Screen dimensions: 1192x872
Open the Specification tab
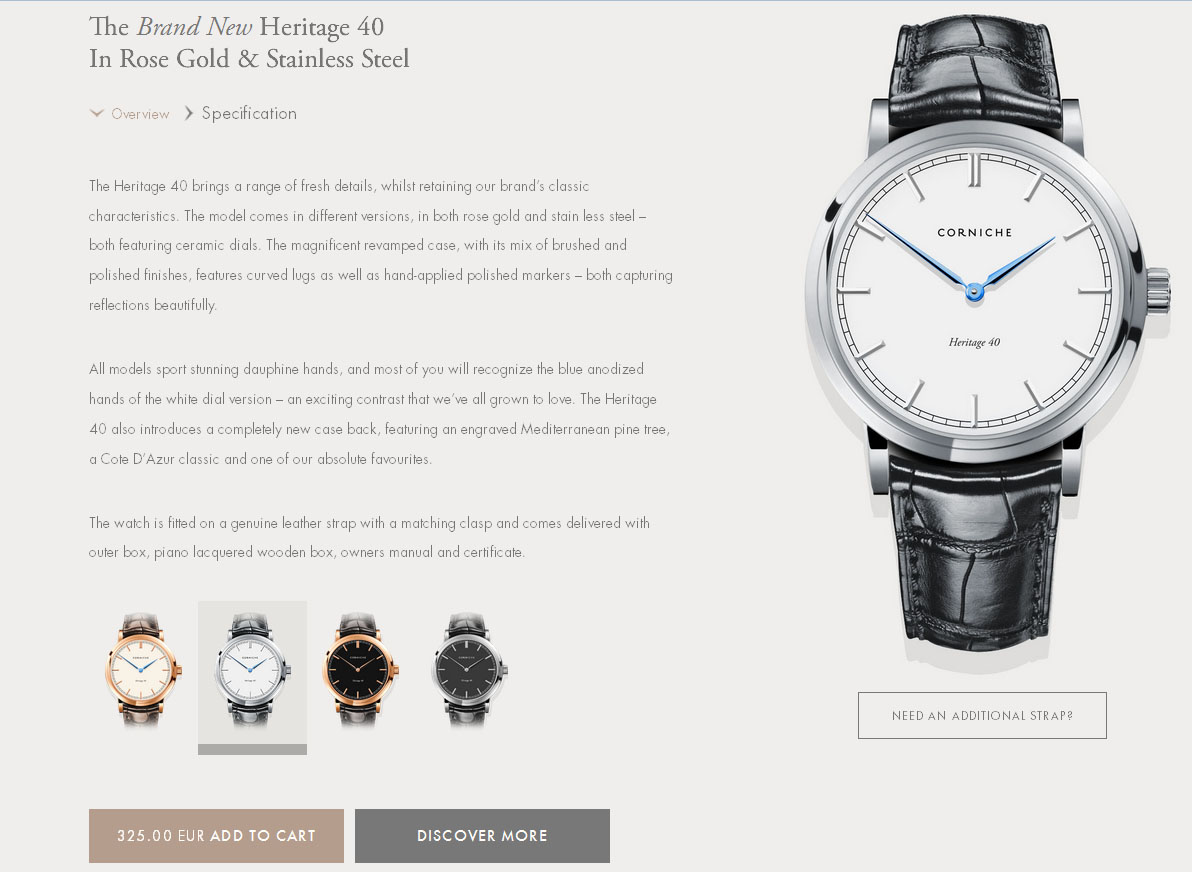point(249,113)
